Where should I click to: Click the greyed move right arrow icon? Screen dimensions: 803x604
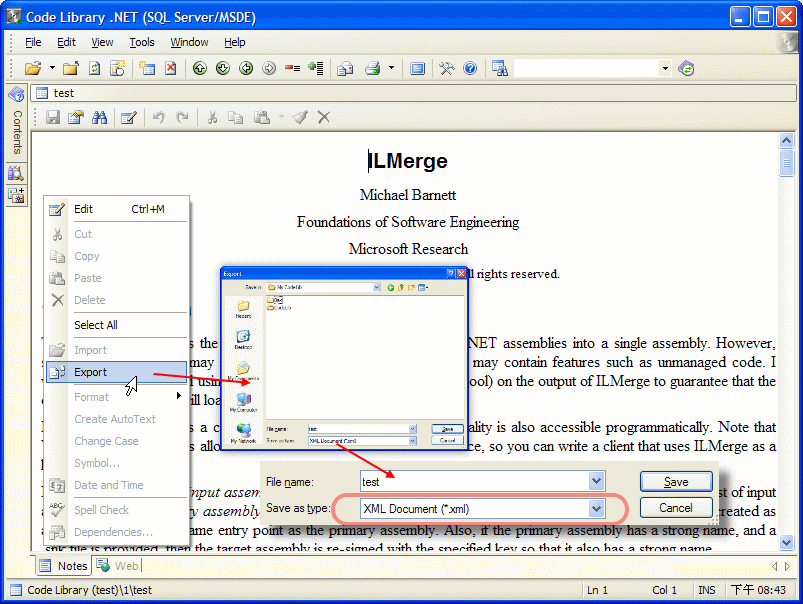tap(269, 68)
